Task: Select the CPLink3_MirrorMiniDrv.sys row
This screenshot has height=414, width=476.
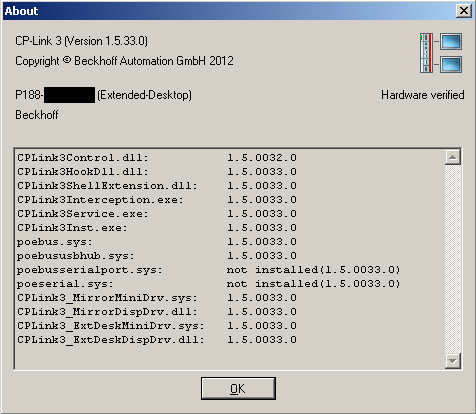Action: [157, 297]
